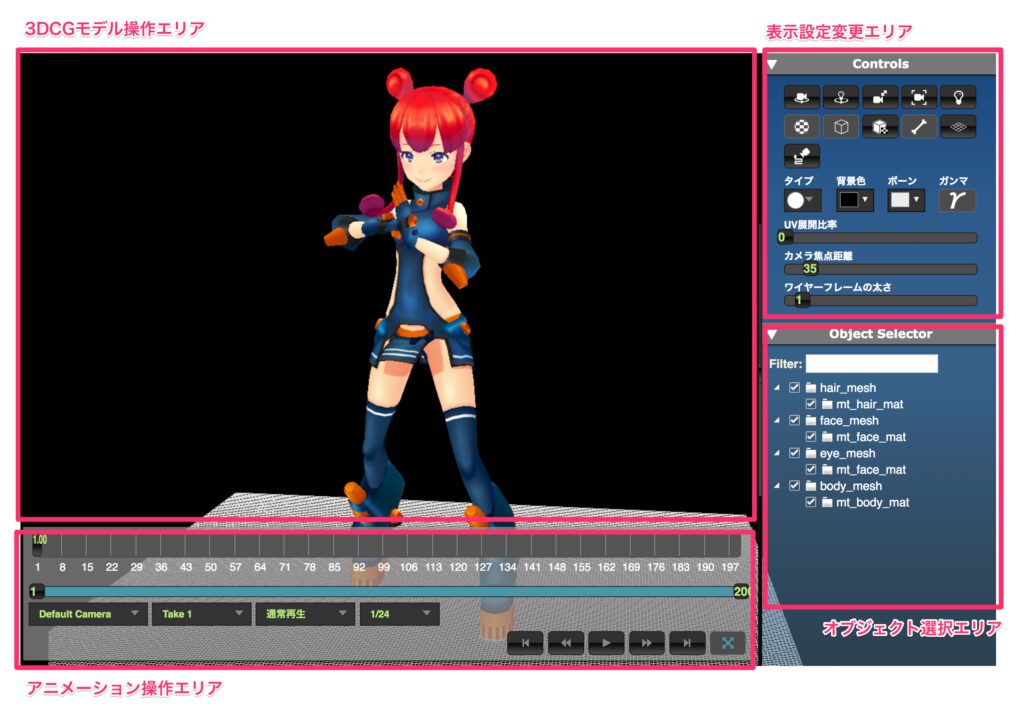Screen dimensions: 1024x715
Task: Disable the eye_mesh checkbox
Action: (x=795, y=454)
